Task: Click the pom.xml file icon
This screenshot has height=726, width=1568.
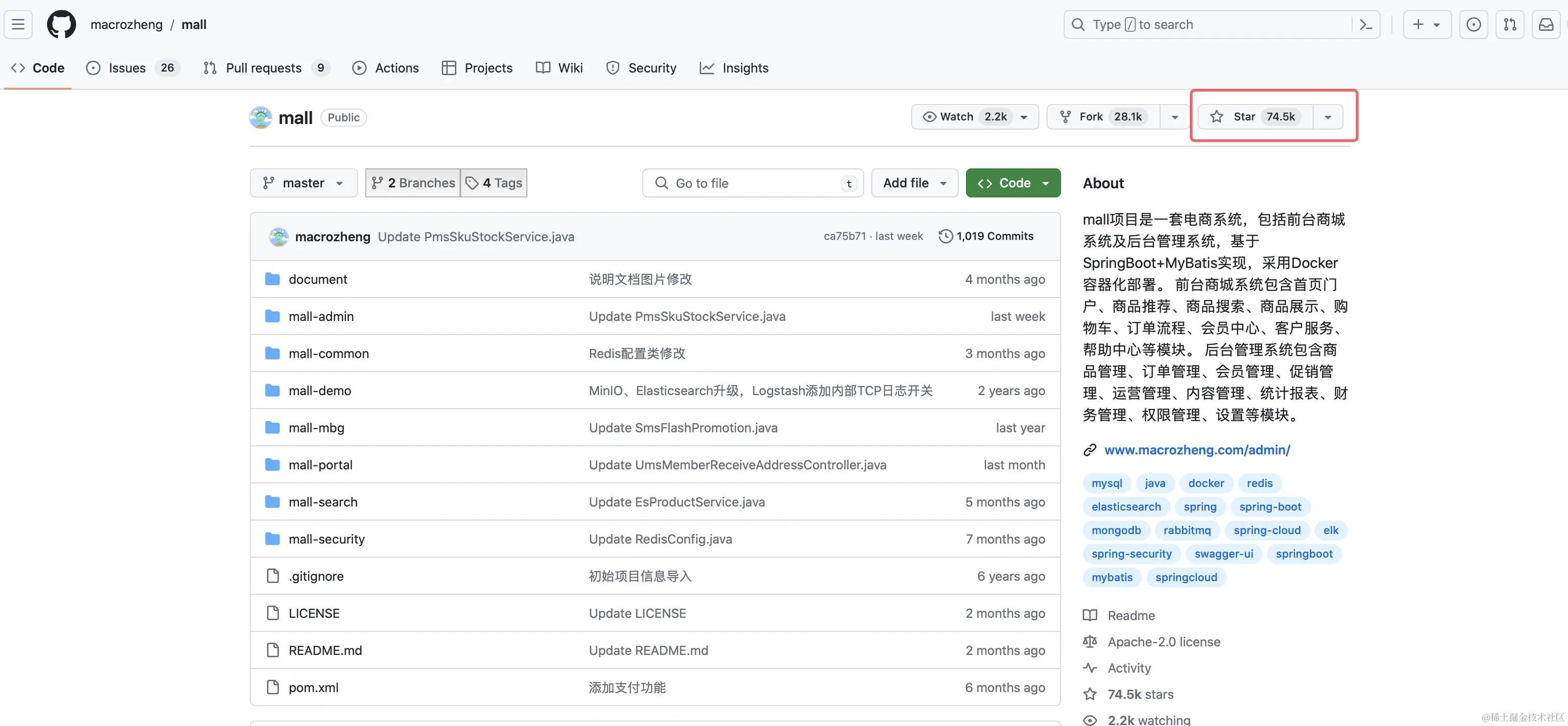Action: tap(273, 687)
